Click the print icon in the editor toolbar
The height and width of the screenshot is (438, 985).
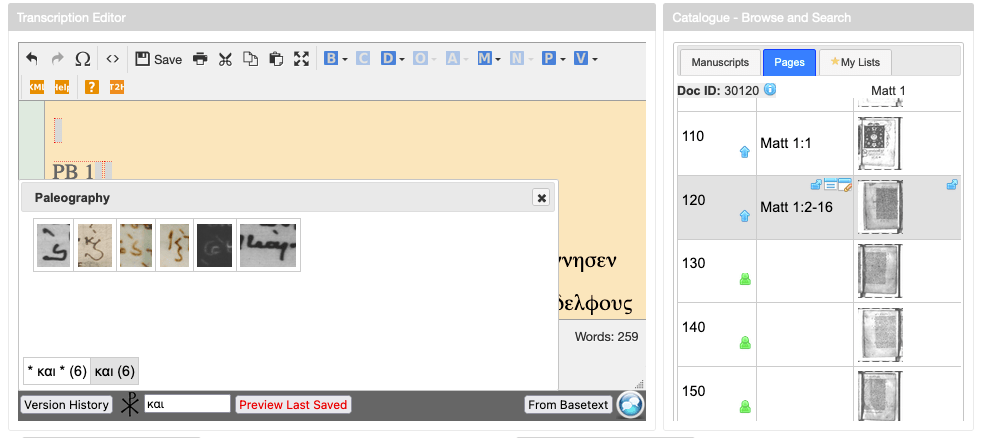pos(200,59)
